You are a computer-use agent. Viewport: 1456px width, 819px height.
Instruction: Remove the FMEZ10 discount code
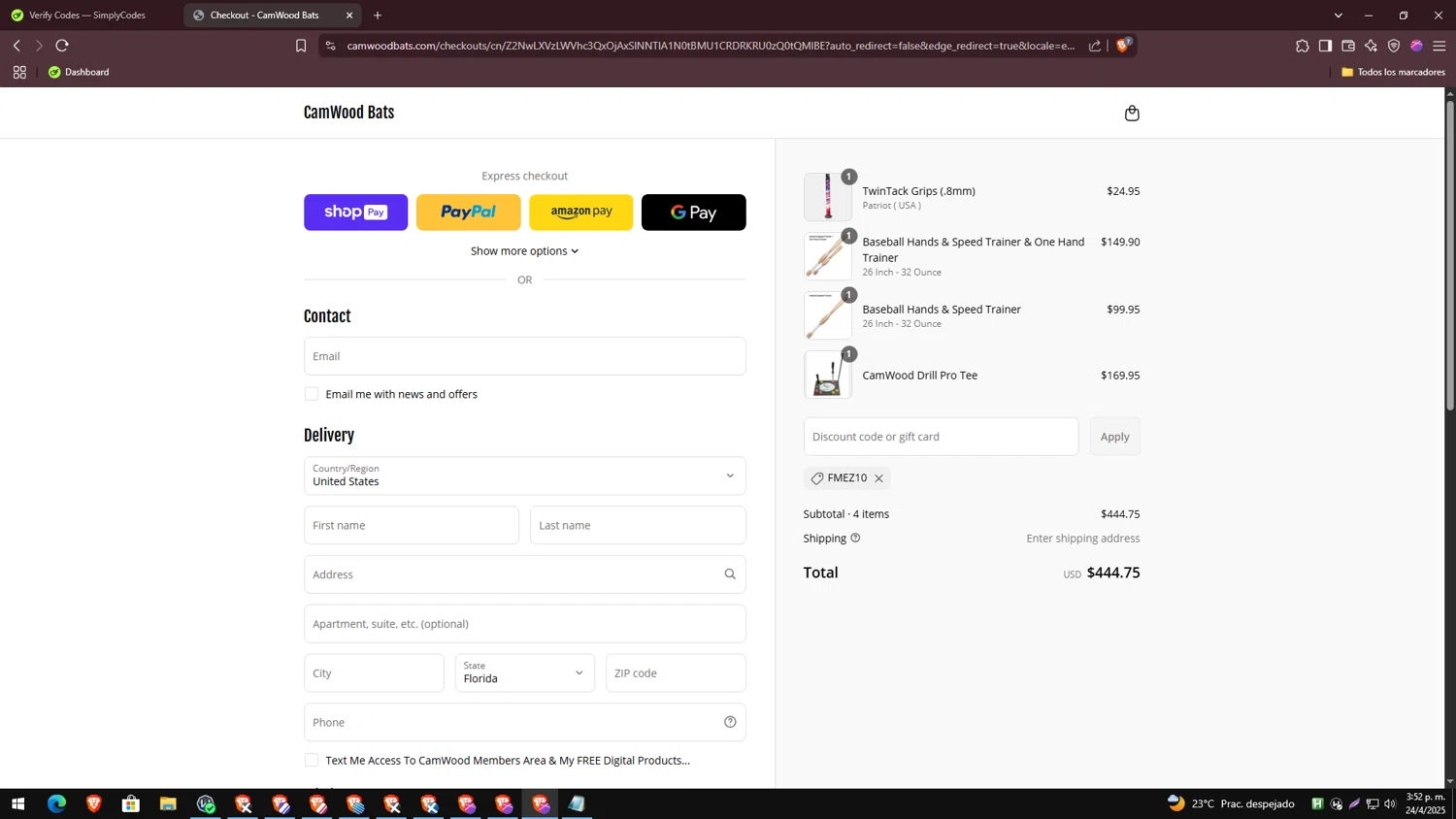[878, 478]
